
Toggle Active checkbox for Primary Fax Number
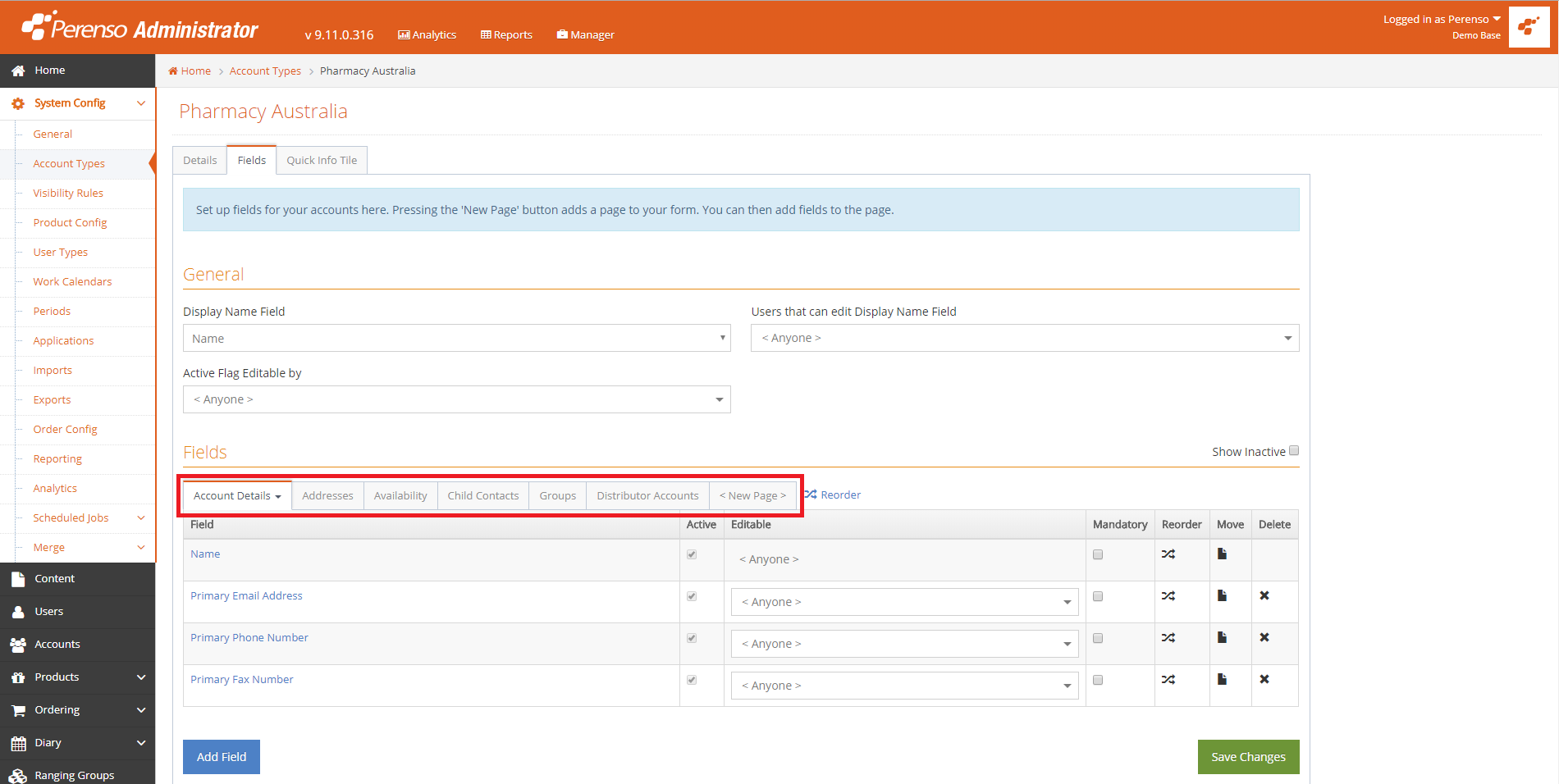point(692,680)
